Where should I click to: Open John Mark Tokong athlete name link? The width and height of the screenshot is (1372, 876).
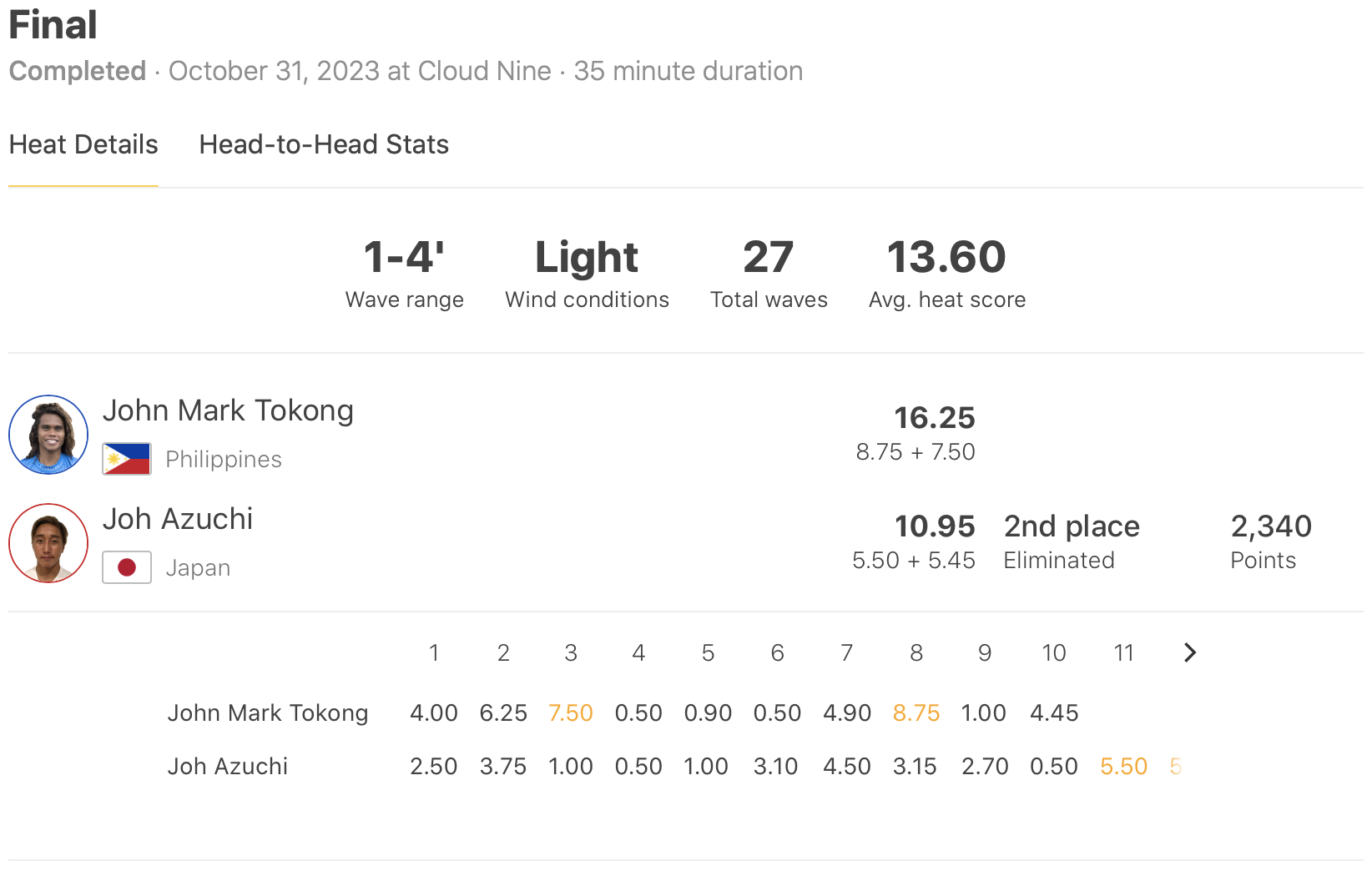[x=228, y=410]
